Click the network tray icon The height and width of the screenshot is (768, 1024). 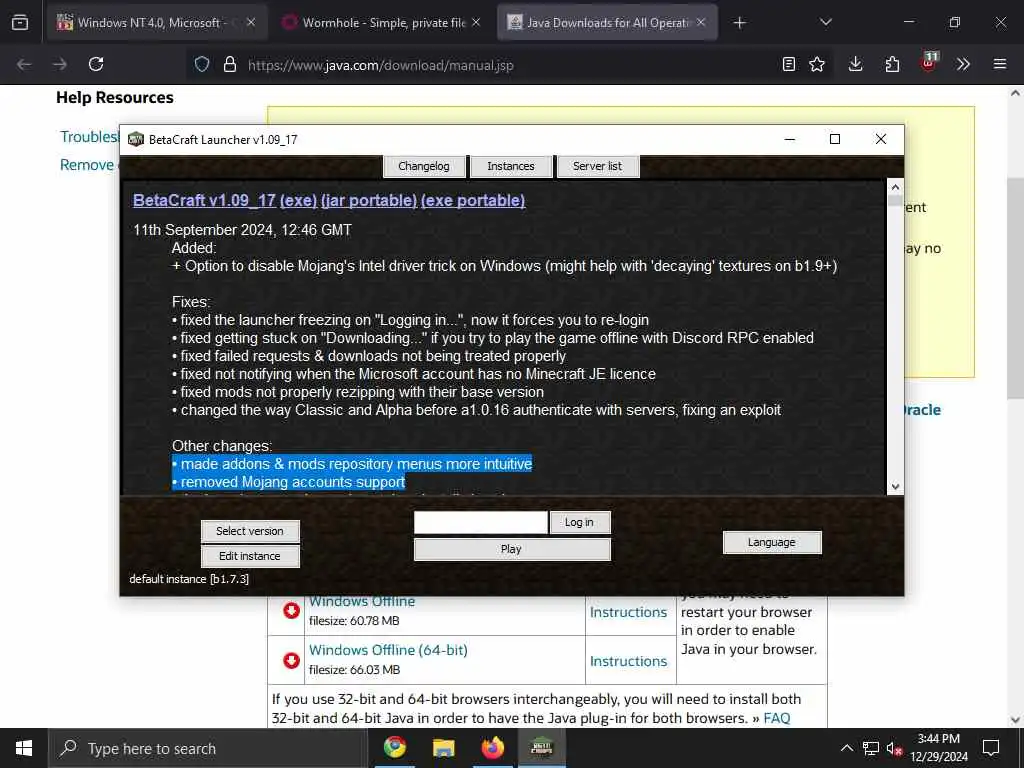tap(871, 748)
